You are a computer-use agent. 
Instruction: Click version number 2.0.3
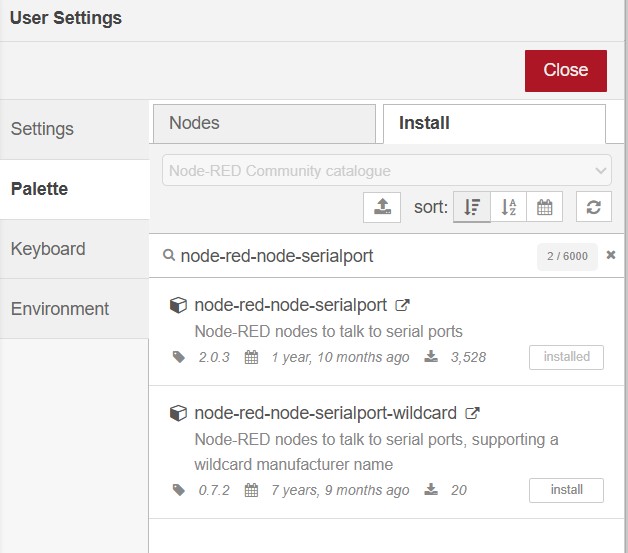pyautogui.click(x=214, y=357)
